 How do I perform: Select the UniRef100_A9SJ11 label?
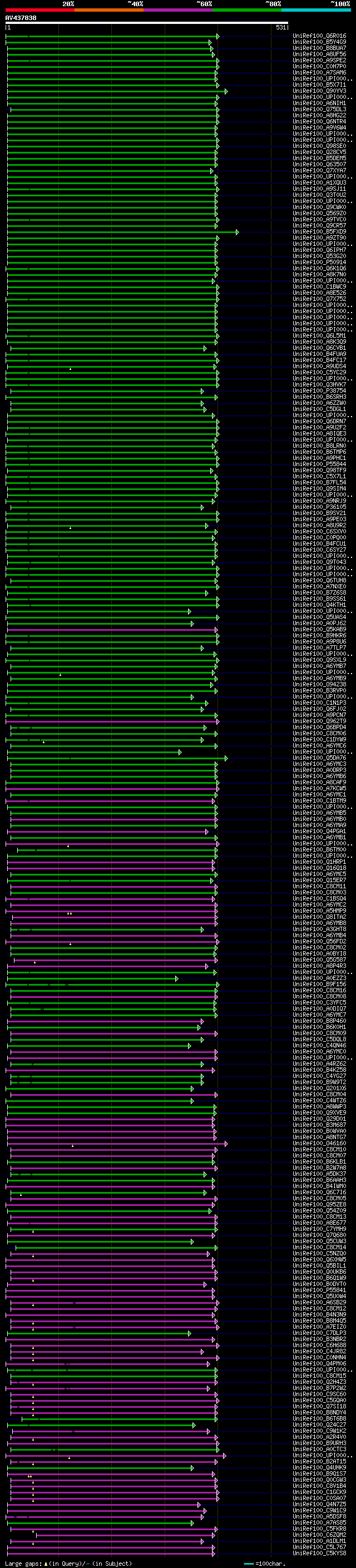point(319,189)
